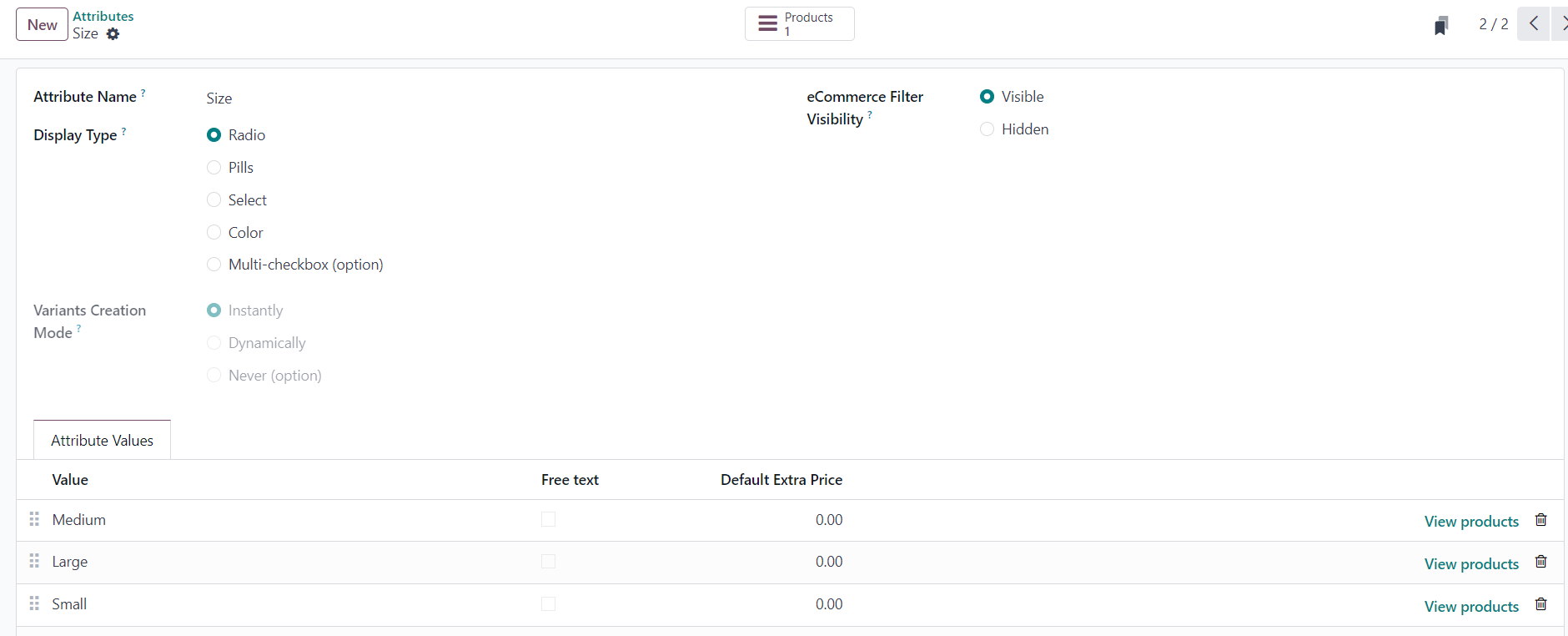This screenshot has height=636, width=1568.
Task: Click the Default Extra Price of Small
Action: pyautogui.click(x=828, y=604)
